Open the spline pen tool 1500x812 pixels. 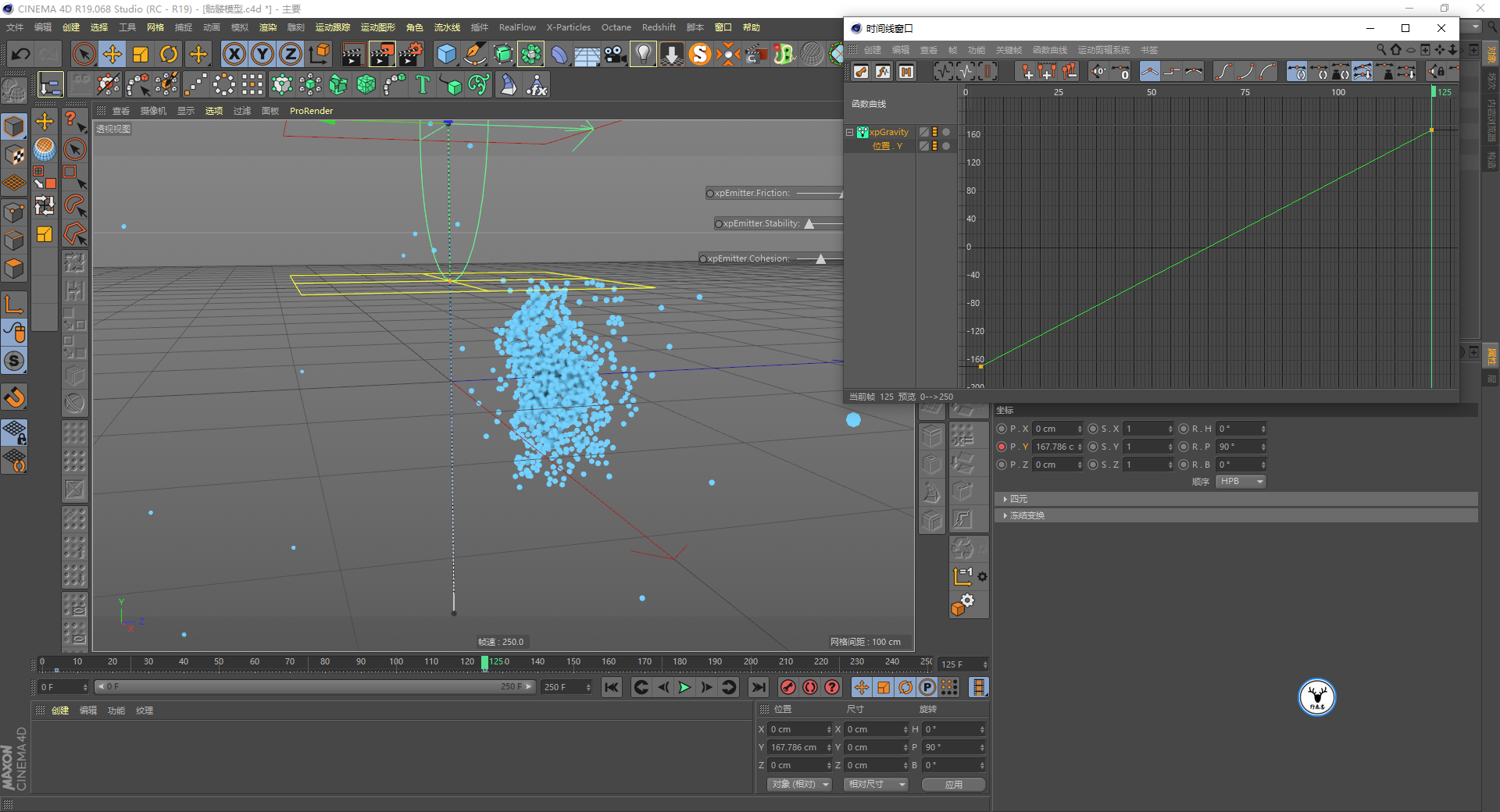tap(474, 54)
